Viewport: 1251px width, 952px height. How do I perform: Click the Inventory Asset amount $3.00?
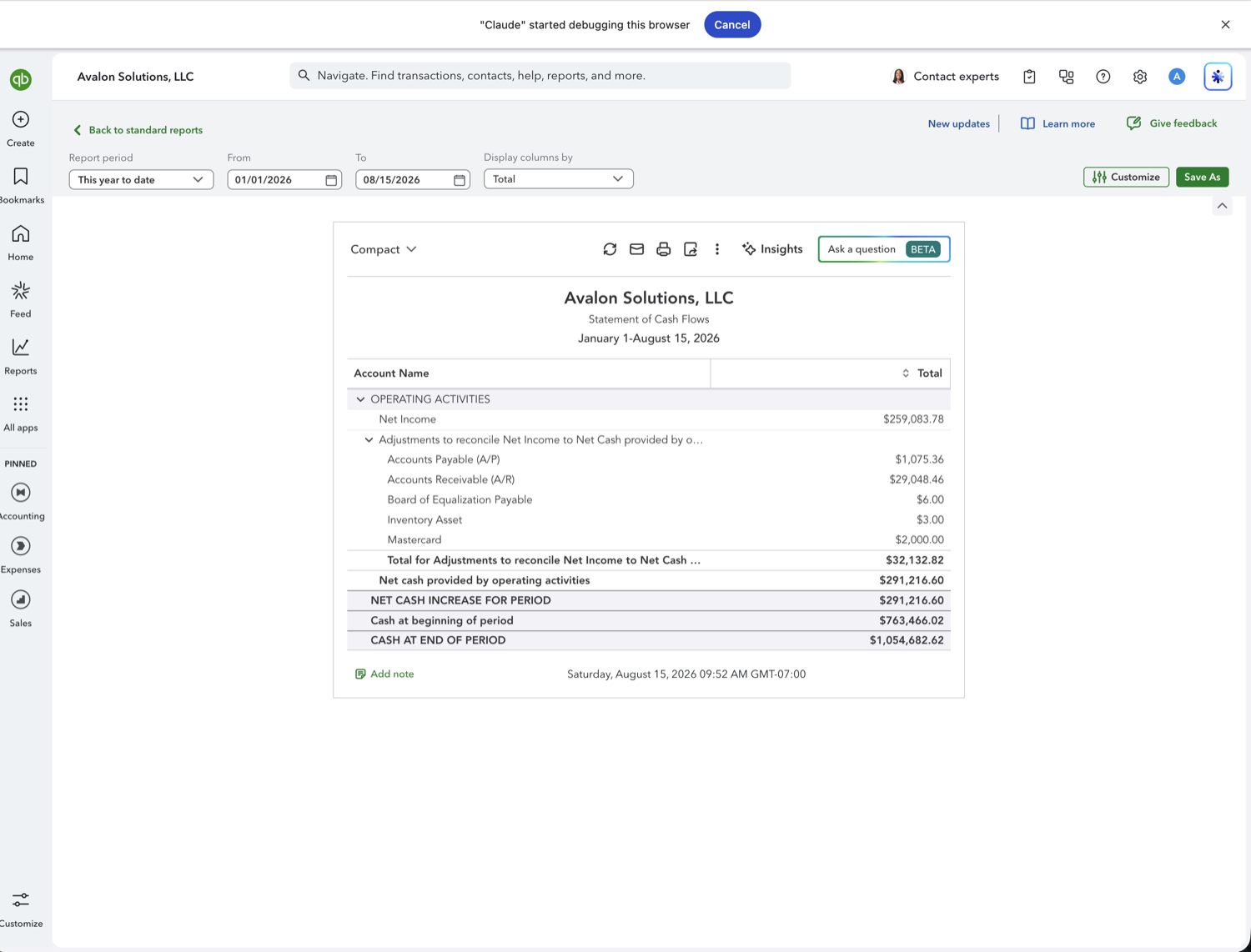930,519
